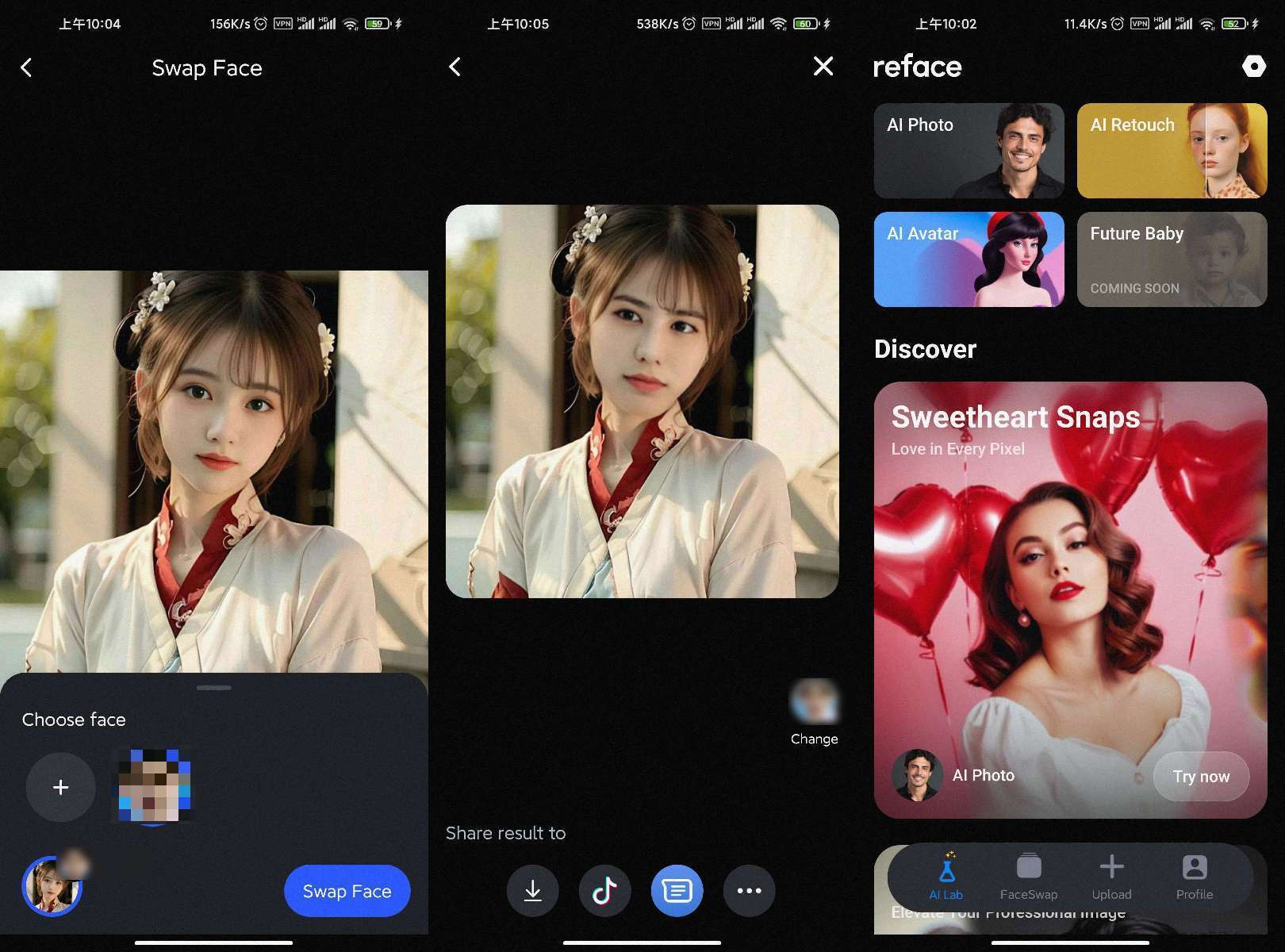Select the pixelated face thumbnail under Choose face
Image resolution: width=1285 pixels, height=952 pixels.
tap(155, 785)
